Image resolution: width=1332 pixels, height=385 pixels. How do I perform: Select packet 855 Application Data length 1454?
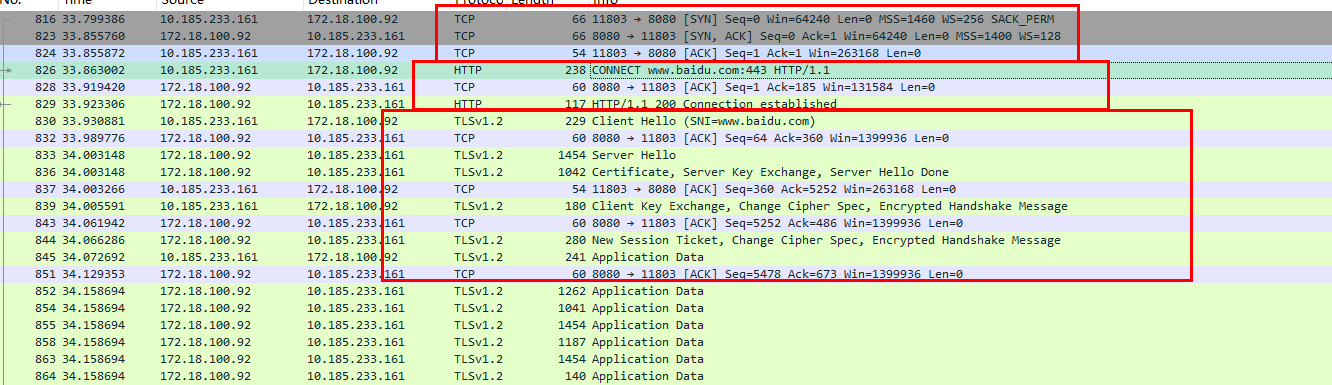(666, 325)
